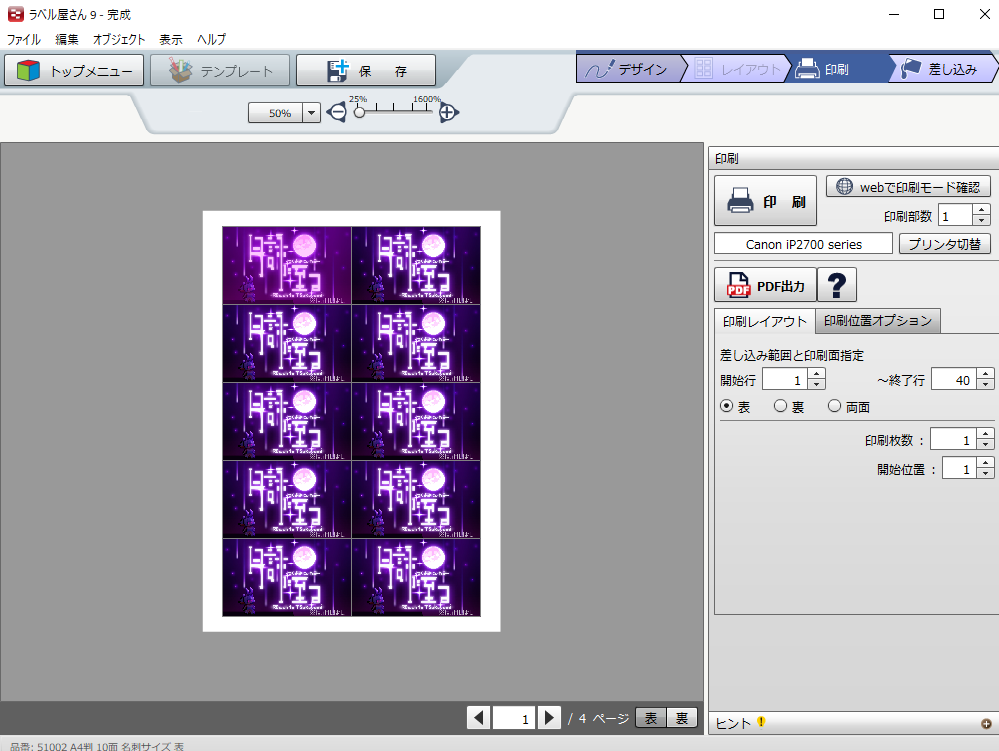Increase 印刷部数 copies count
This screenshot has height=751, width=999.
click(982, 210)
